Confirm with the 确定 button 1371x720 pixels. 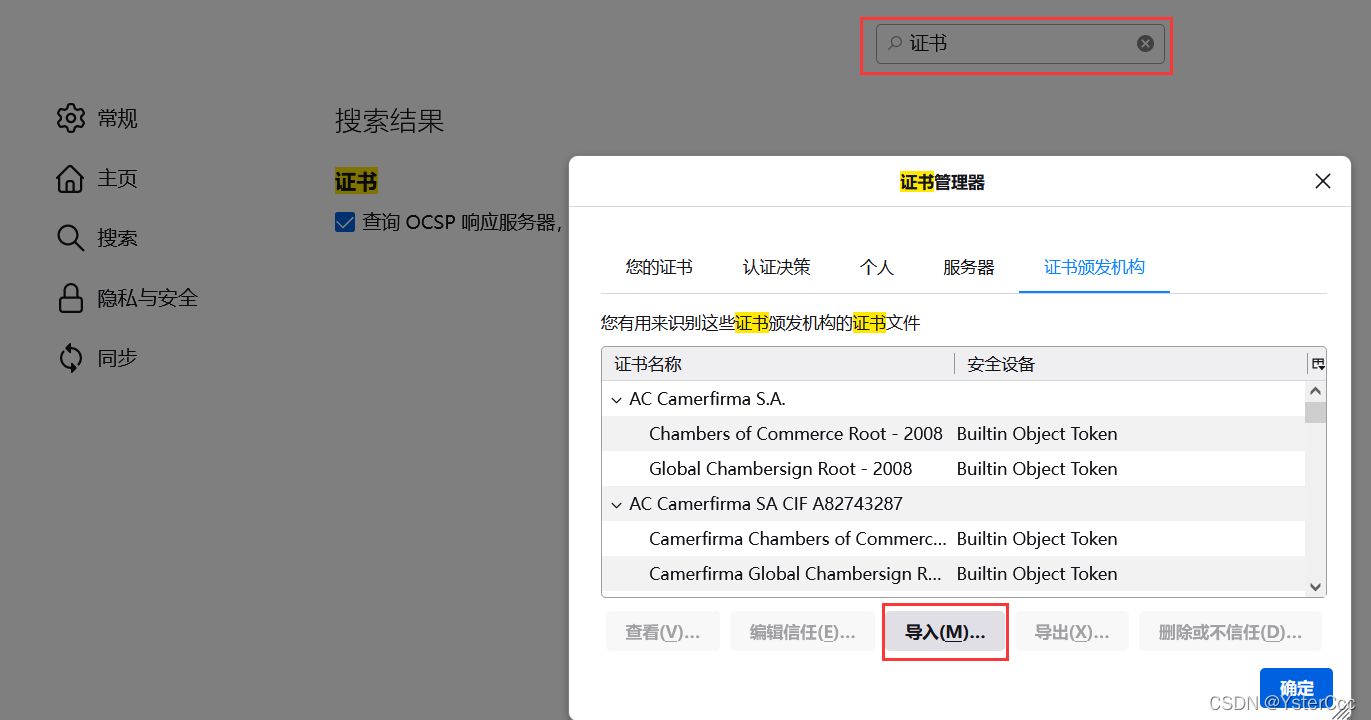click(1296, 688)
